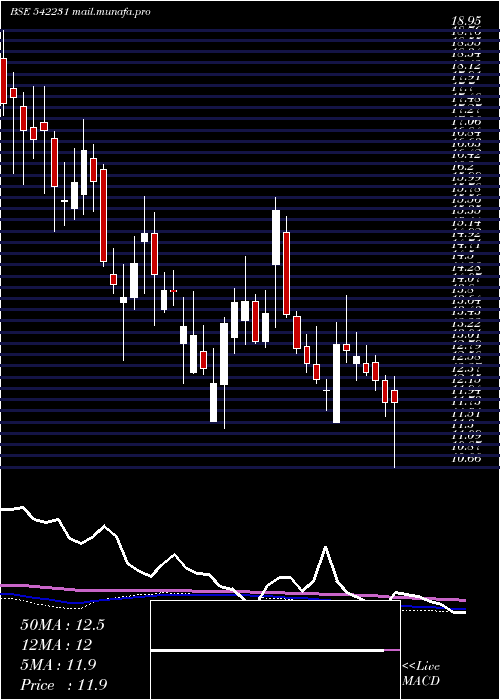Click the <<Live MACD label
The width and height of the screenshot is (500, 700).
coord(421,673)
